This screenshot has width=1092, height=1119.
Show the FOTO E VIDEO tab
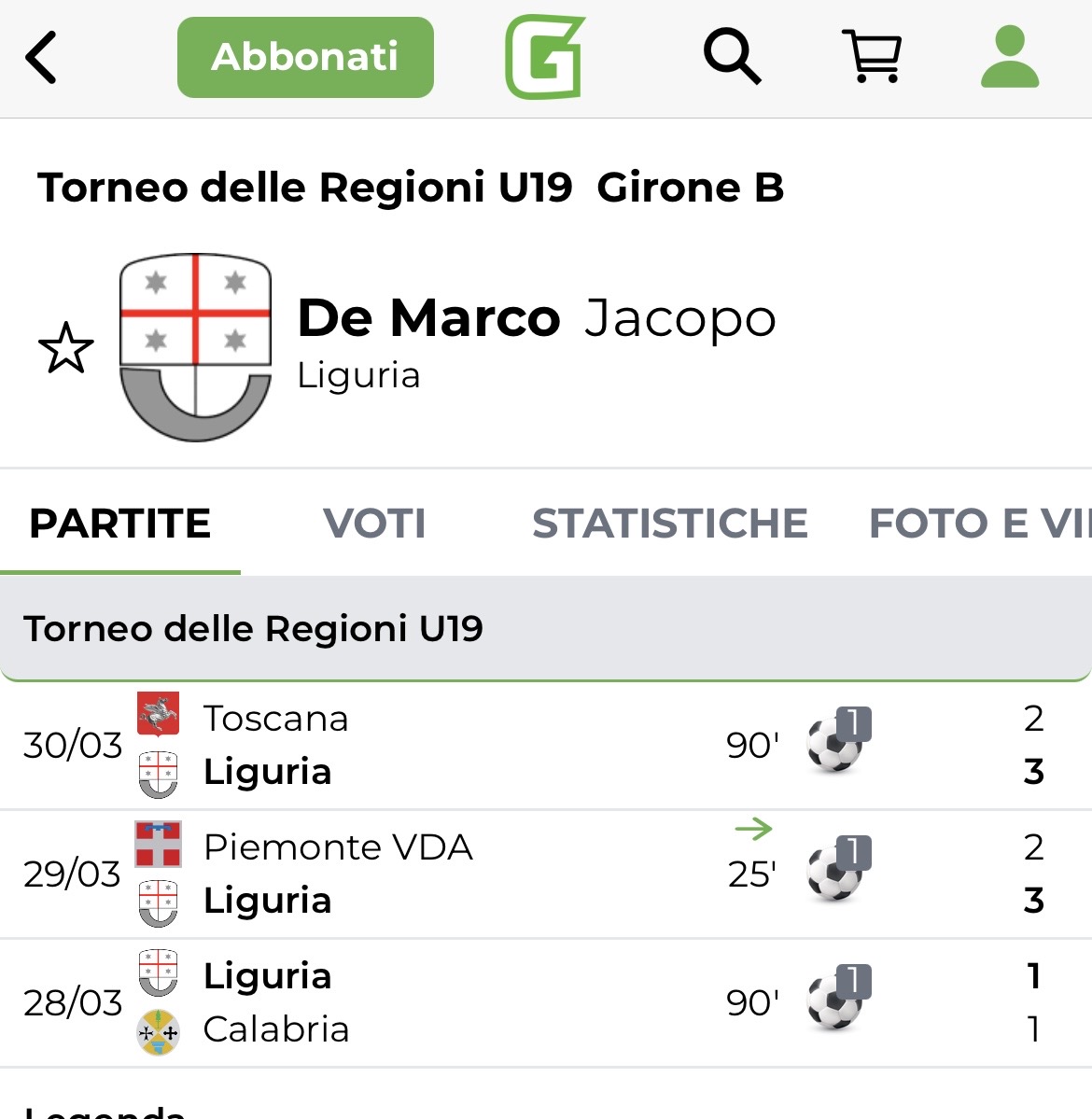(x=978, y=524)
